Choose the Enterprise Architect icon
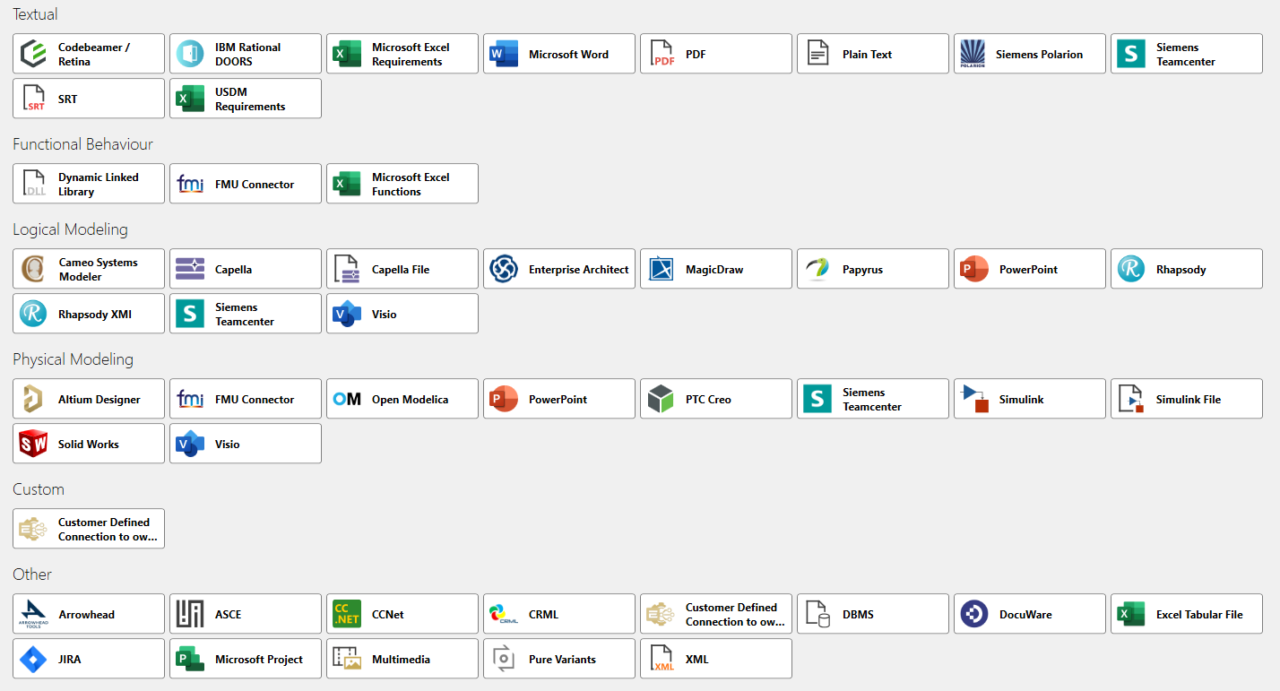This screenshot has height=691, width=1280. tap(503, 269)
